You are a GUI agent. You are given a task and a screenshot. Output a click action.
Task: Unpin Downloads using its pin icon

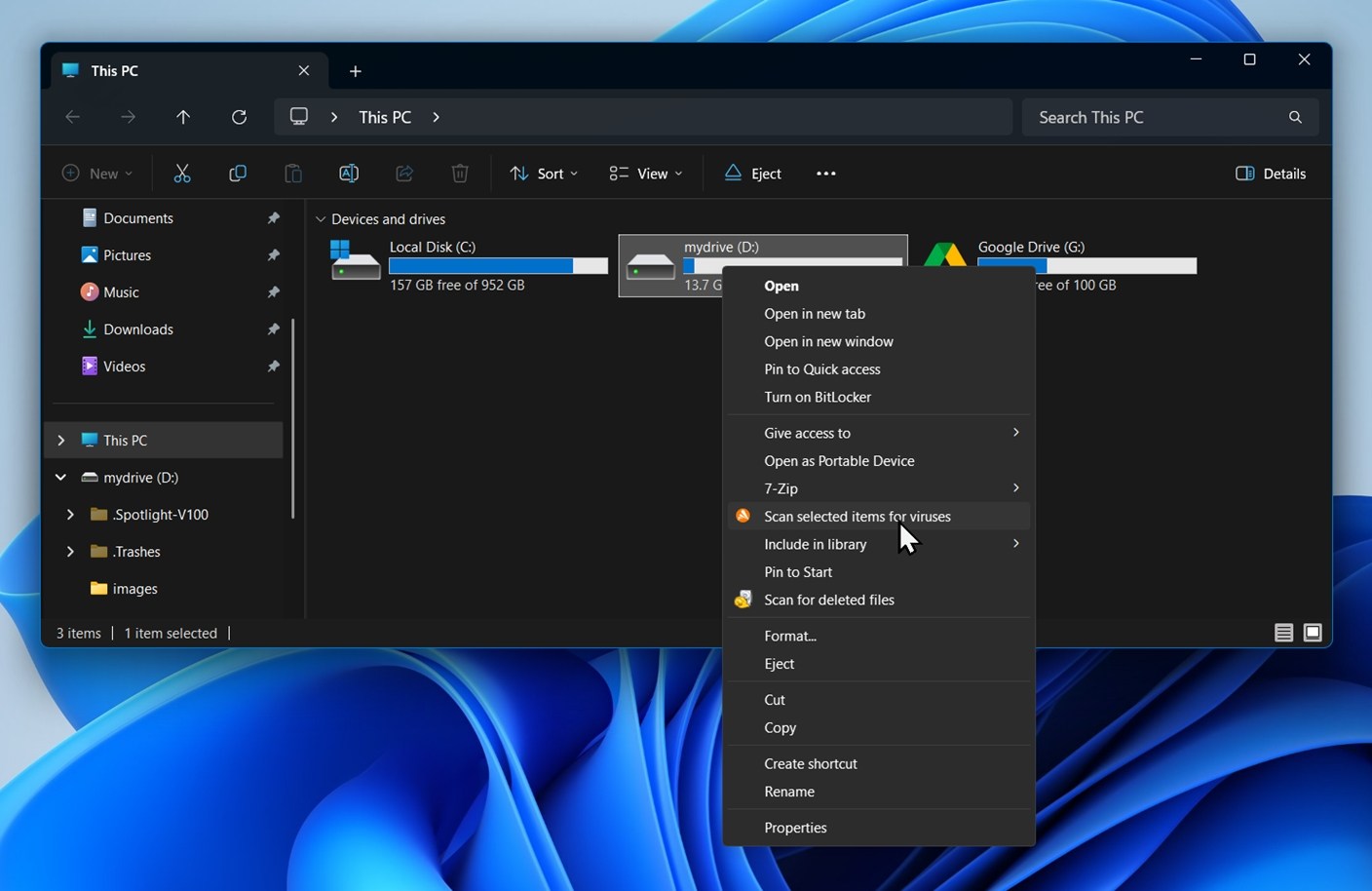point(274,329)
